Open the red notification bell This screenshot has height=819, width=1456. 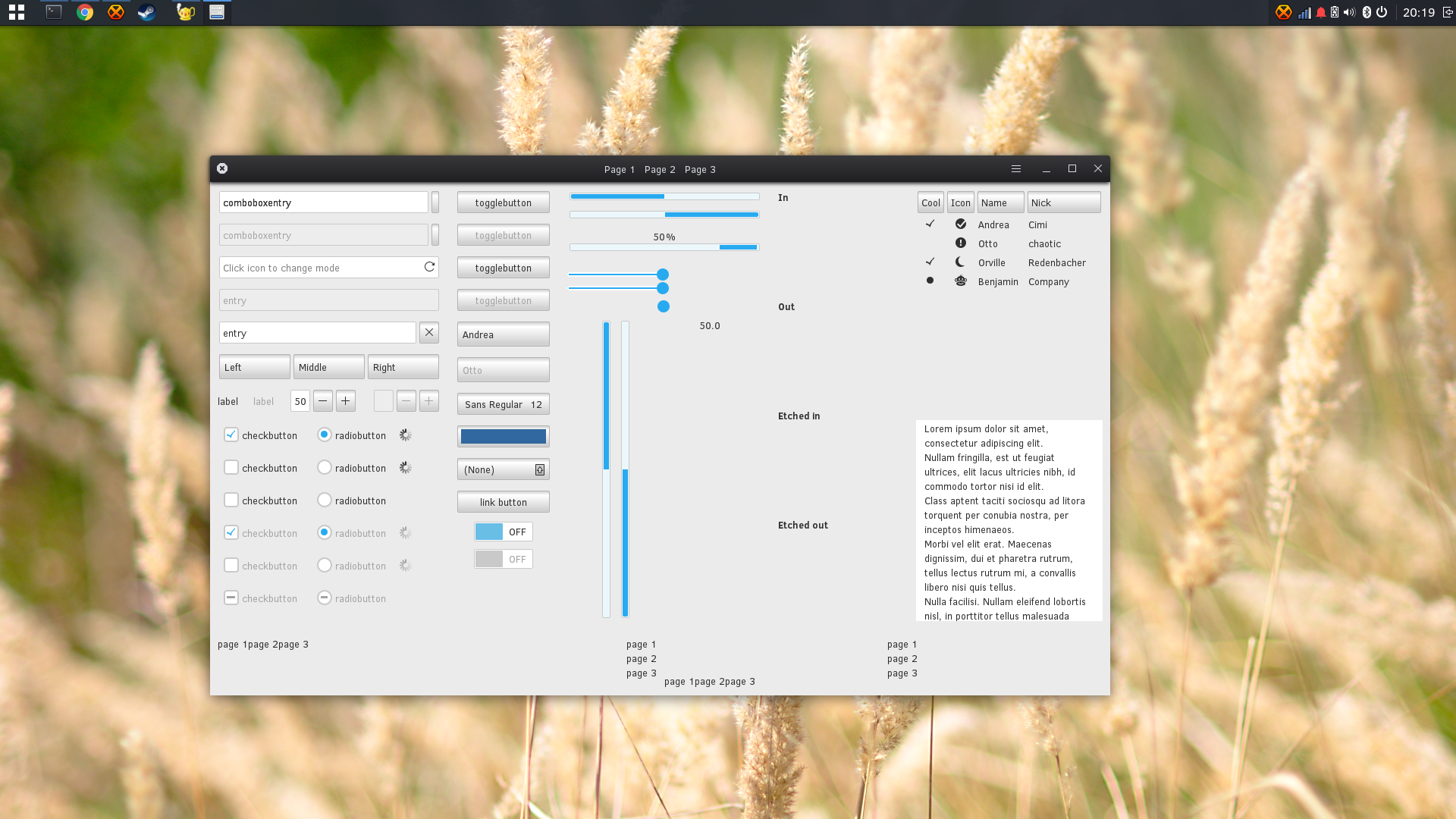tap(1321, 12)
